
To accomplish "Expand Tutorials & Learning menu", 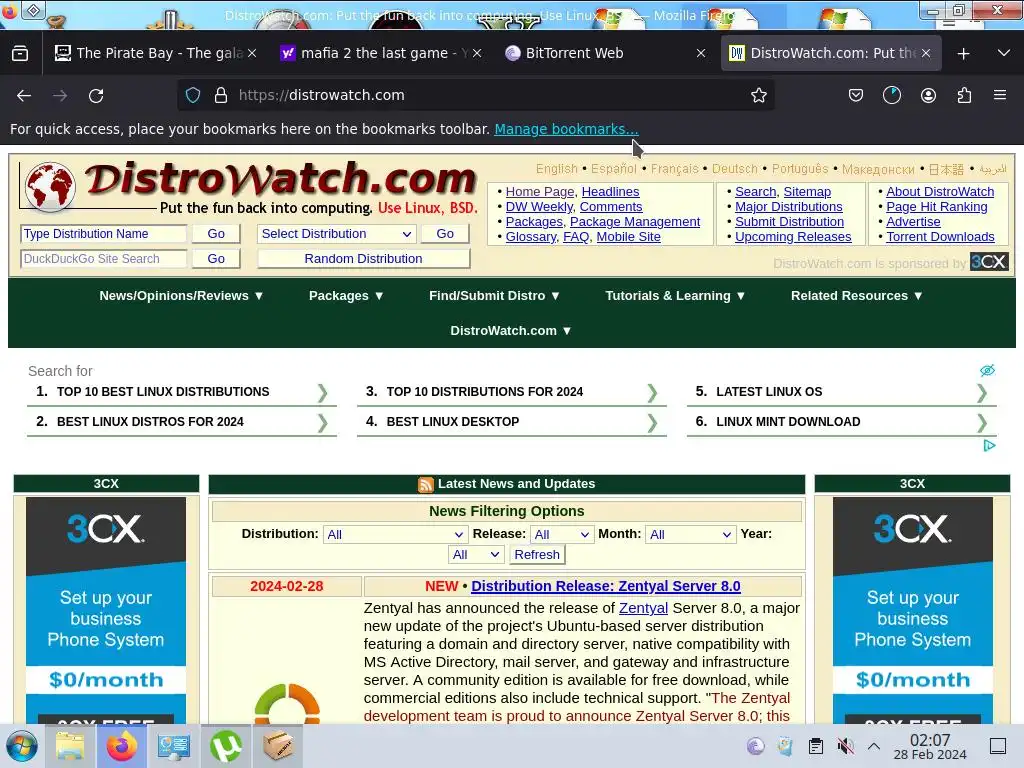I will (x=675, y=296).
